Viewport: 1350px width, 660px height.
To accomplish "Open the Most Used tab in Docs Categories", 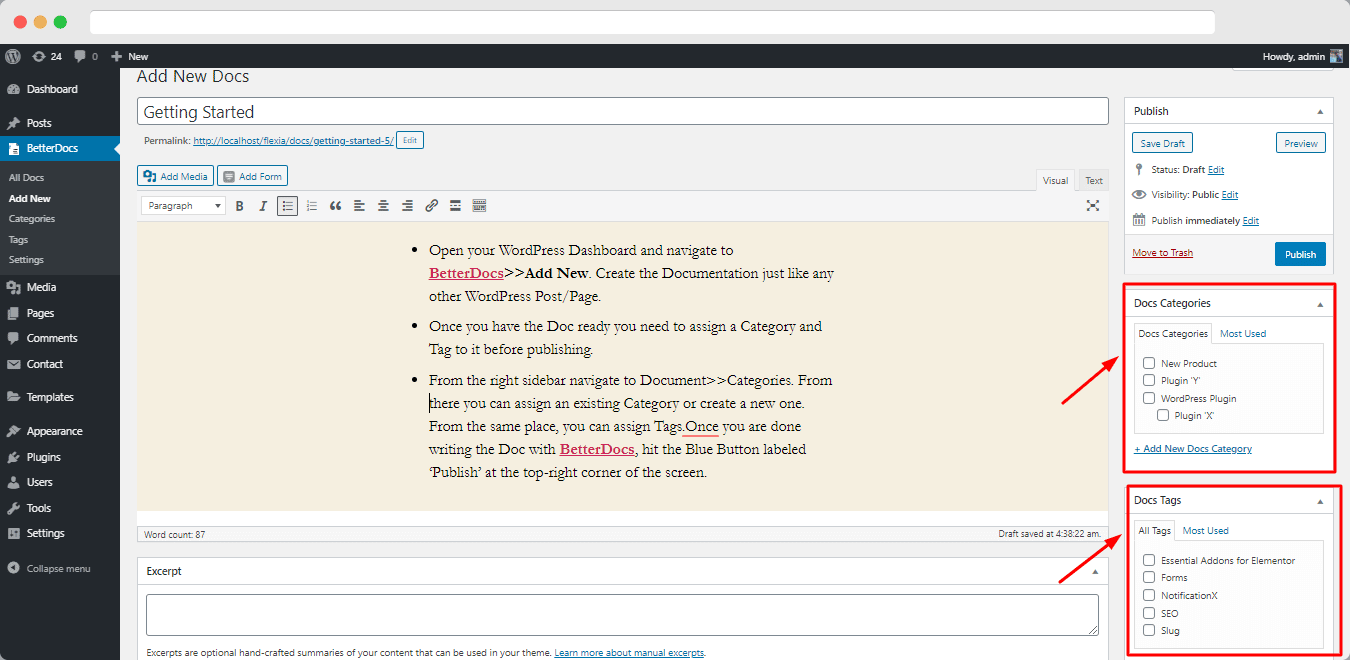I will click(1241, 333).
